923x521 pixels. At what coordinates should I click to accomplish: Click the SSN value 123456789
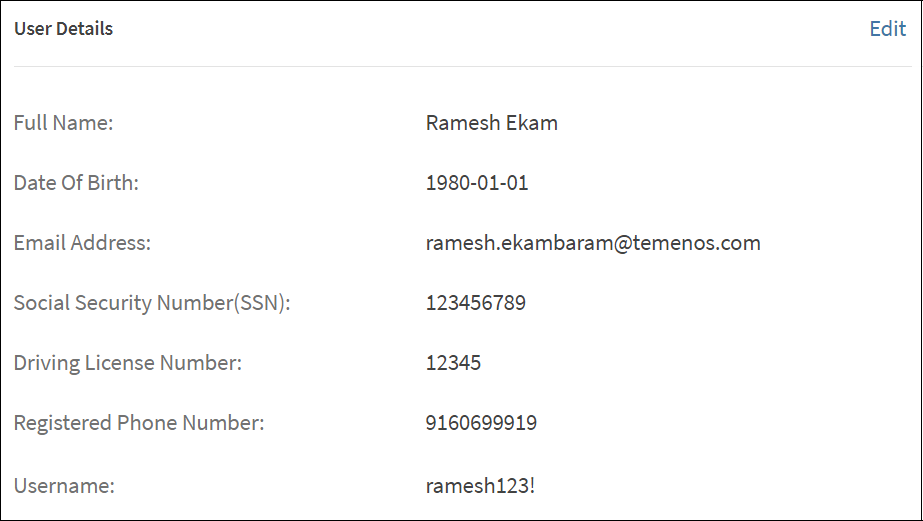[476, 303]
